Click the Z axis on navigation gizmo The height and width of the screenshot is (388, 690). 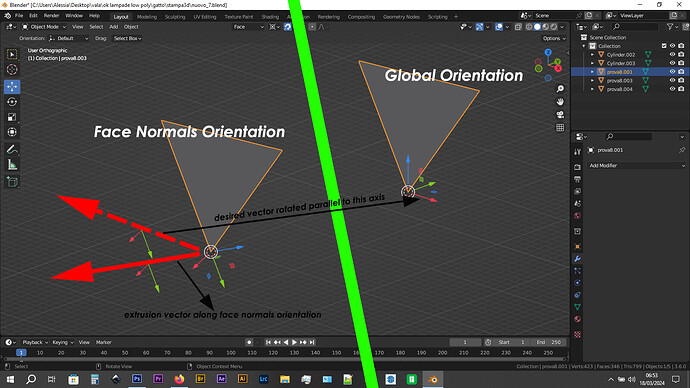tap(548, 52)
